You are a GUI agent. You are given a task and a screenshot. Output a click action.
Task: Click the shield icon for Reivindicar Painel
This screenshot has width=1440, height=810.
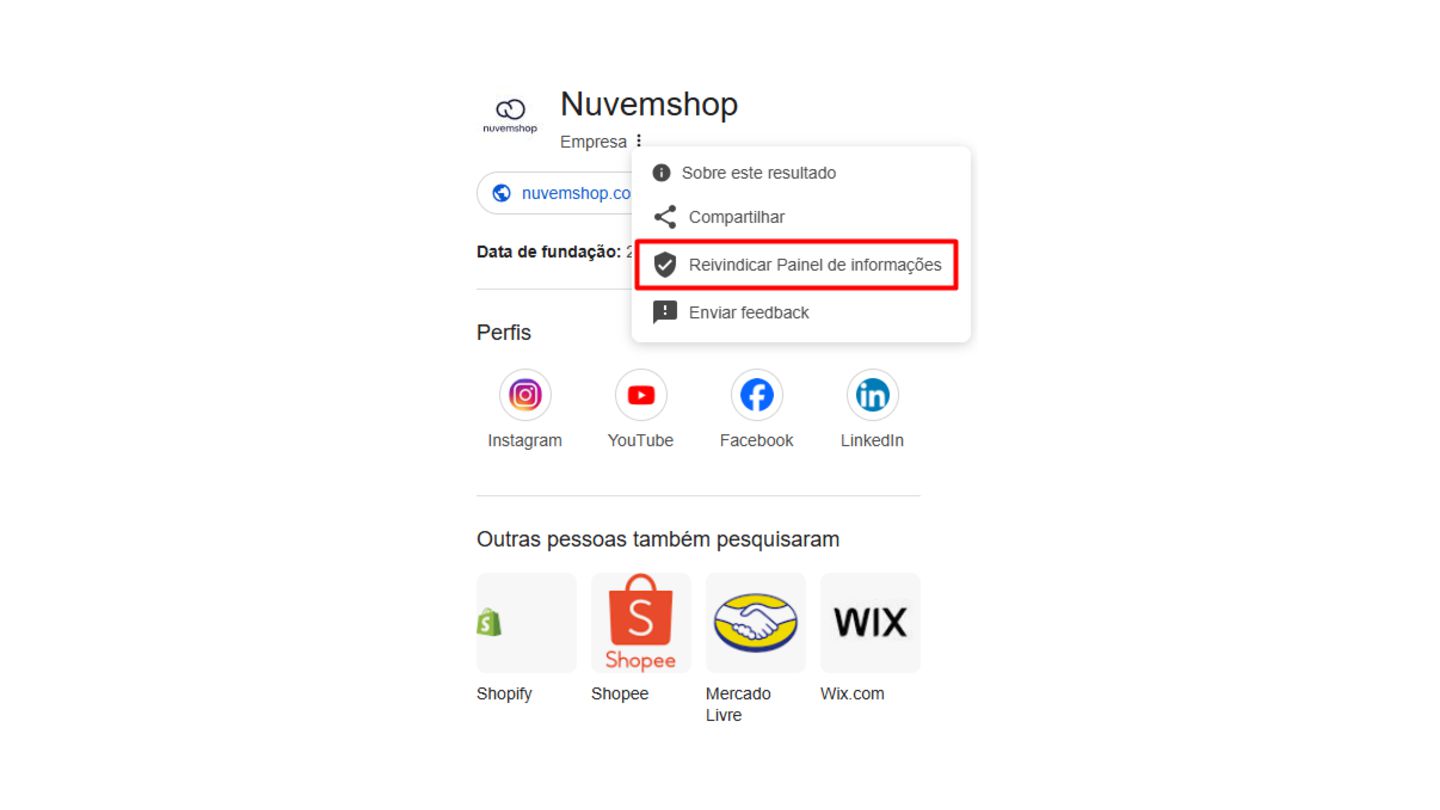(665, 265)
